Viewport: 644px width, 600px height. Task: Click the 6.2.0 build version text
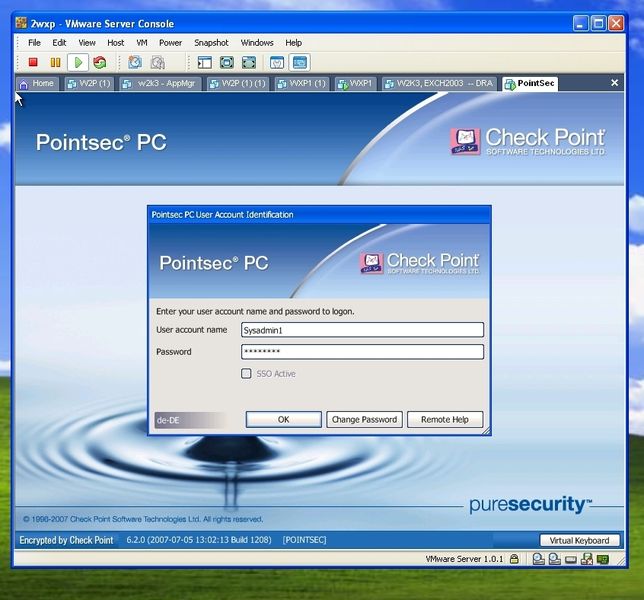199,540
